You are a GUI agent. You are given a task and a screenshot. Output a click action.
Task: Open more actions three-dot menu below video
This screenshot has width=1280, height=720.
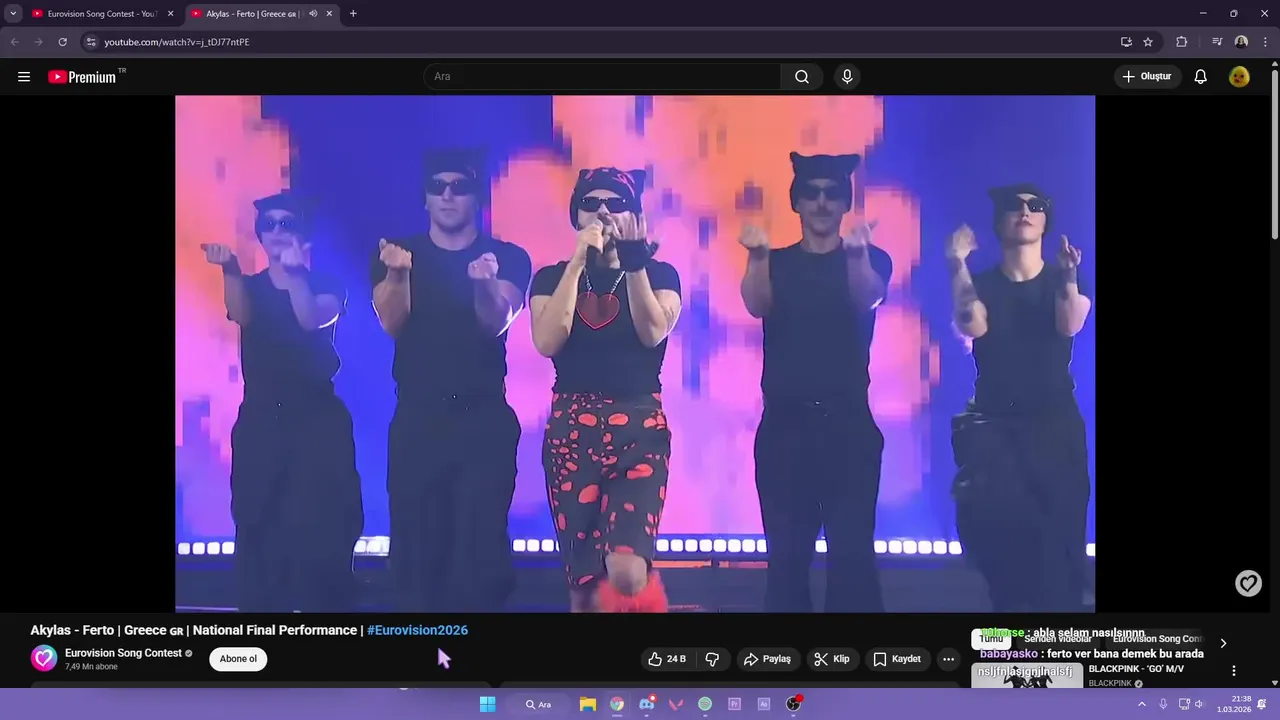(948, 659)
